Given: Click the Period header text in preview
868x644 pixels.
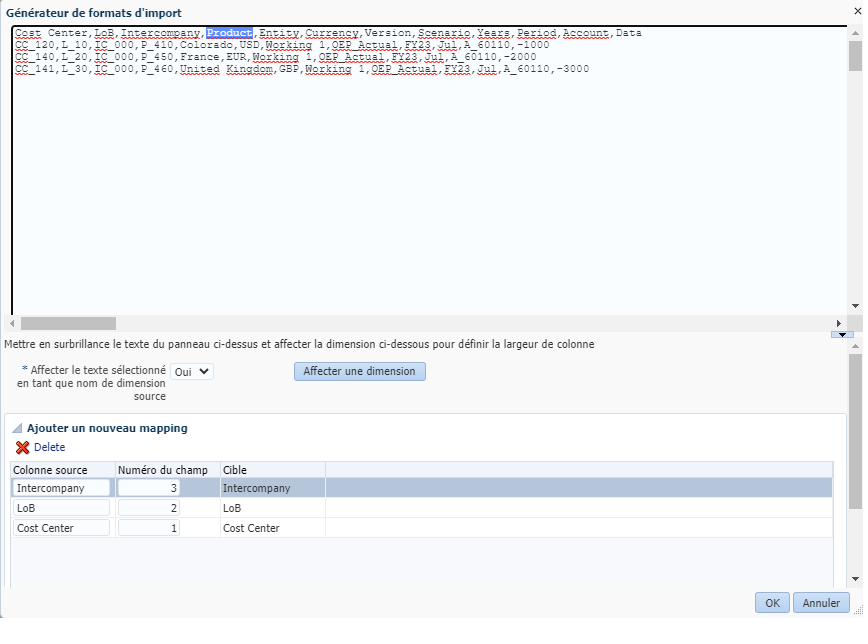Looking at the screenshot, I should [536, 33].
